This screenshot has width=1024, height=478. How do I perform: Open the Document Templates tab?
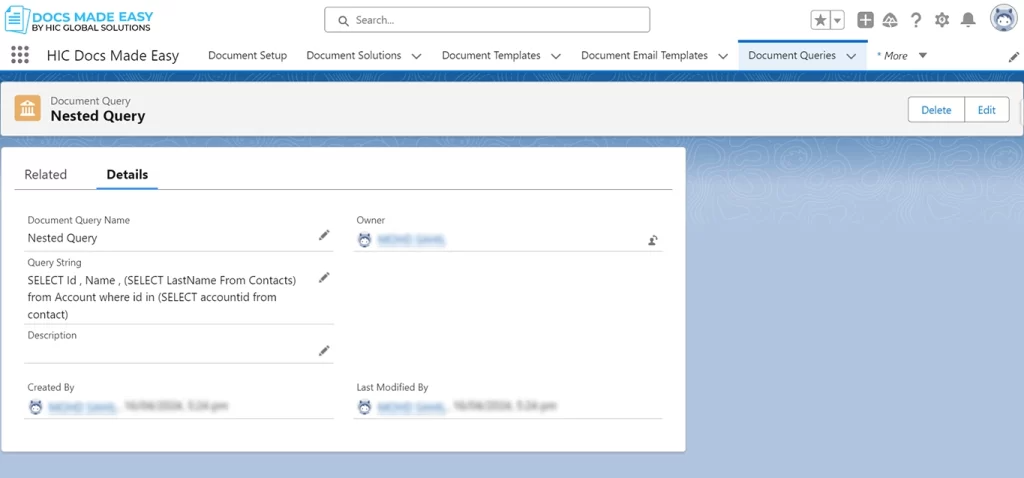pyautogui.click(x=491, y=56)
